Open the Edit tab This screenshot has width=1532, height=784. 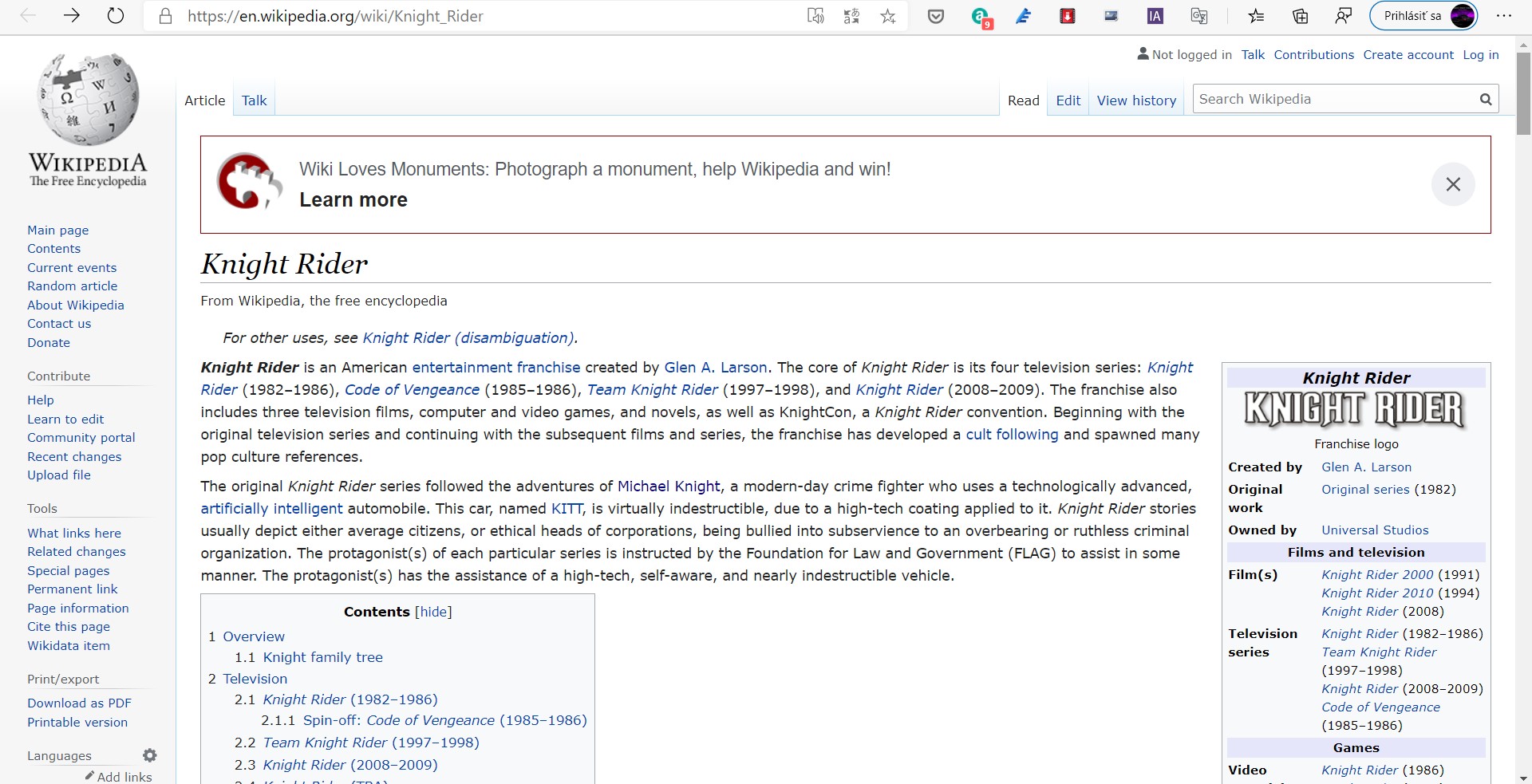click(1068, 100)
